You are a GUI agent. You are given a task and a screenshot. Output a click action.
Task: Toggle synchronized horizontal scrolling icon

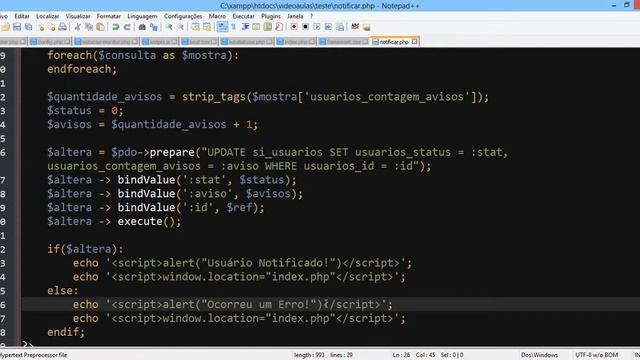[207, 27]
